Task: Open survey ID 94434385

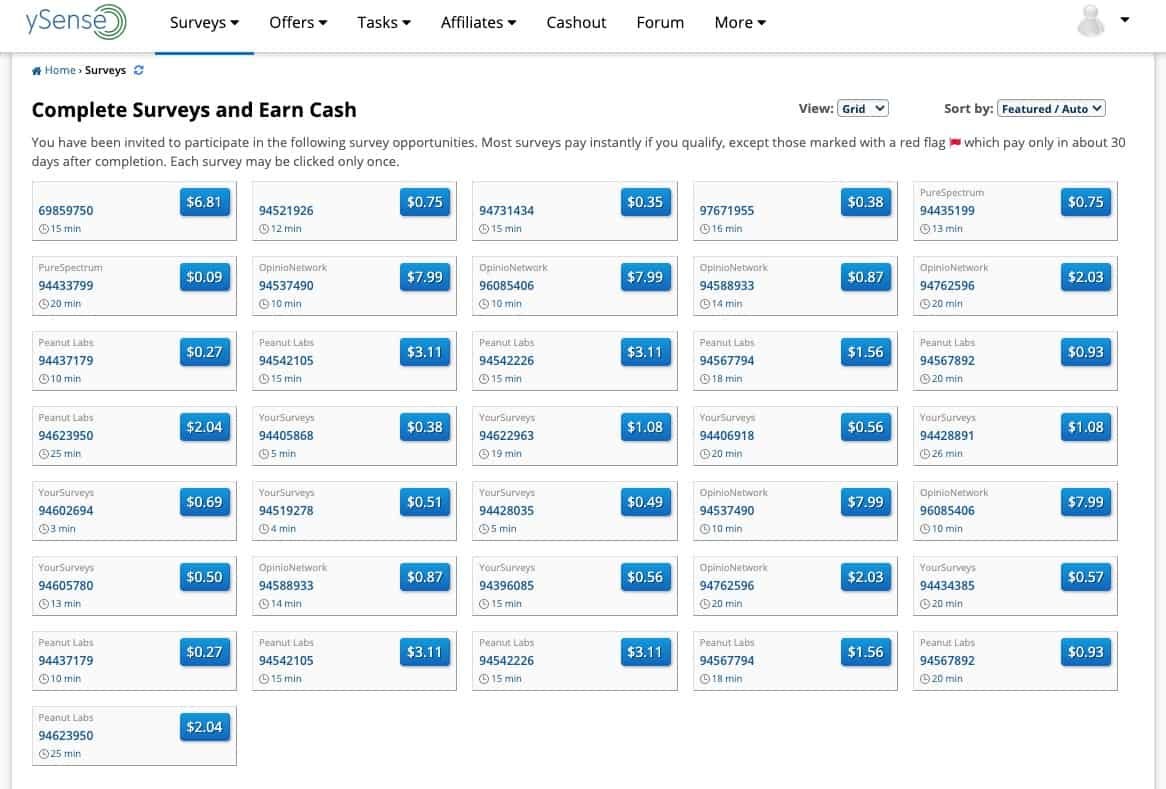Action: [947, 586]
